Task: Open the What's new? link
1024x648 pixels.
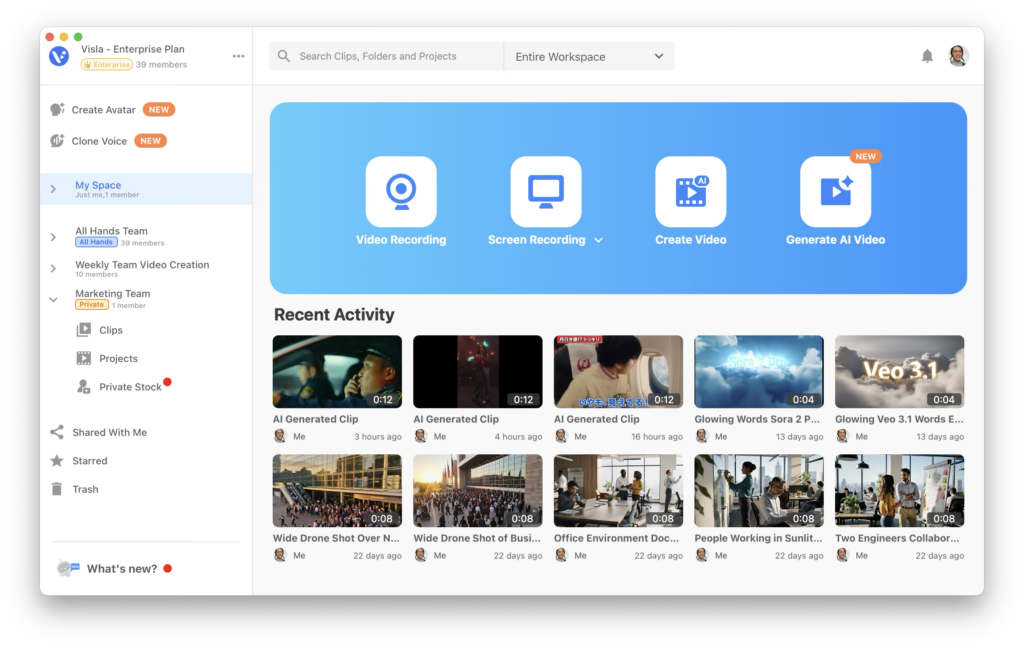Action: click(x=121, y=569)
